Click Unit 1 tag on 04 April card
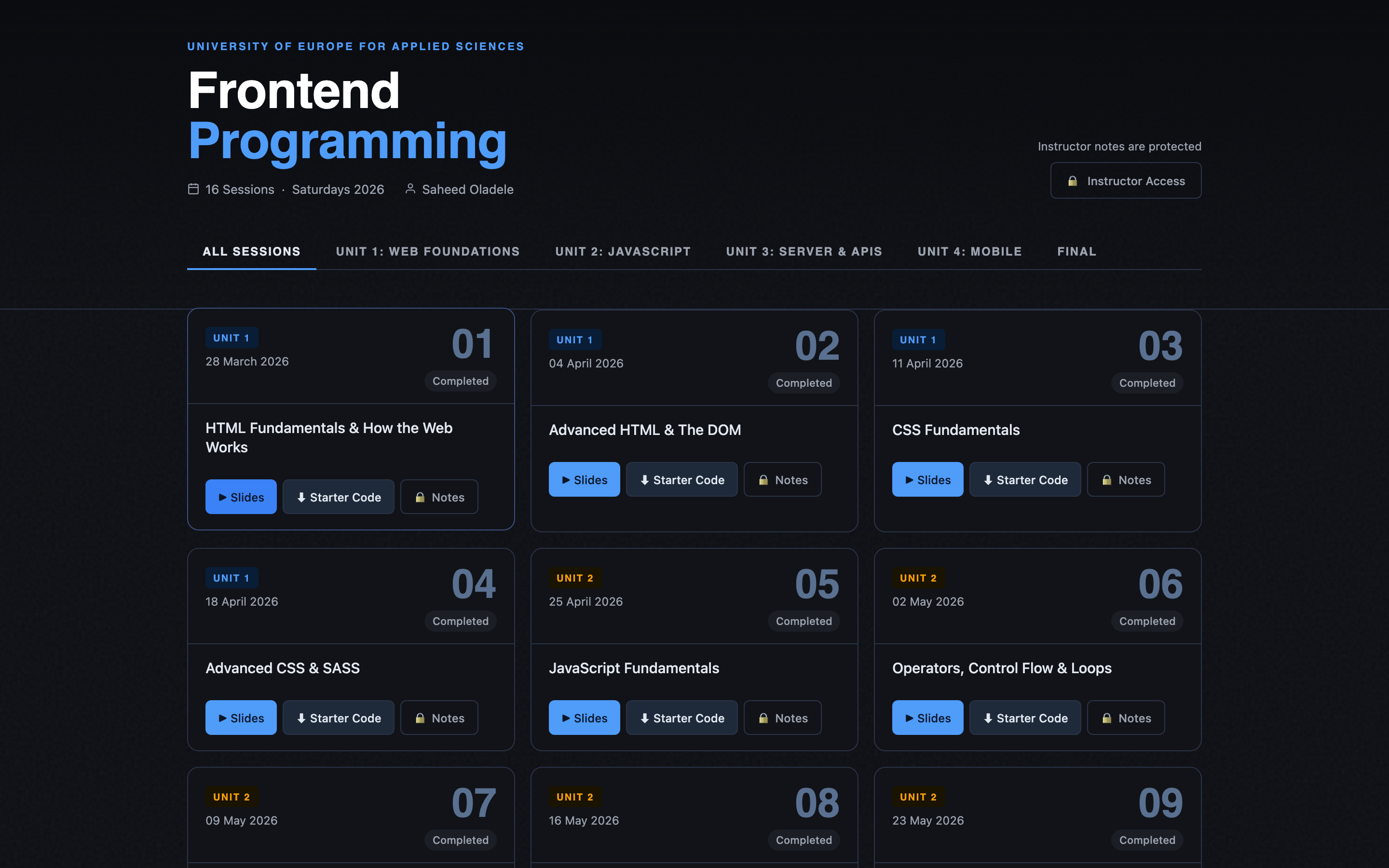This screenshot has height=868, width=1389. coord(574,340)
